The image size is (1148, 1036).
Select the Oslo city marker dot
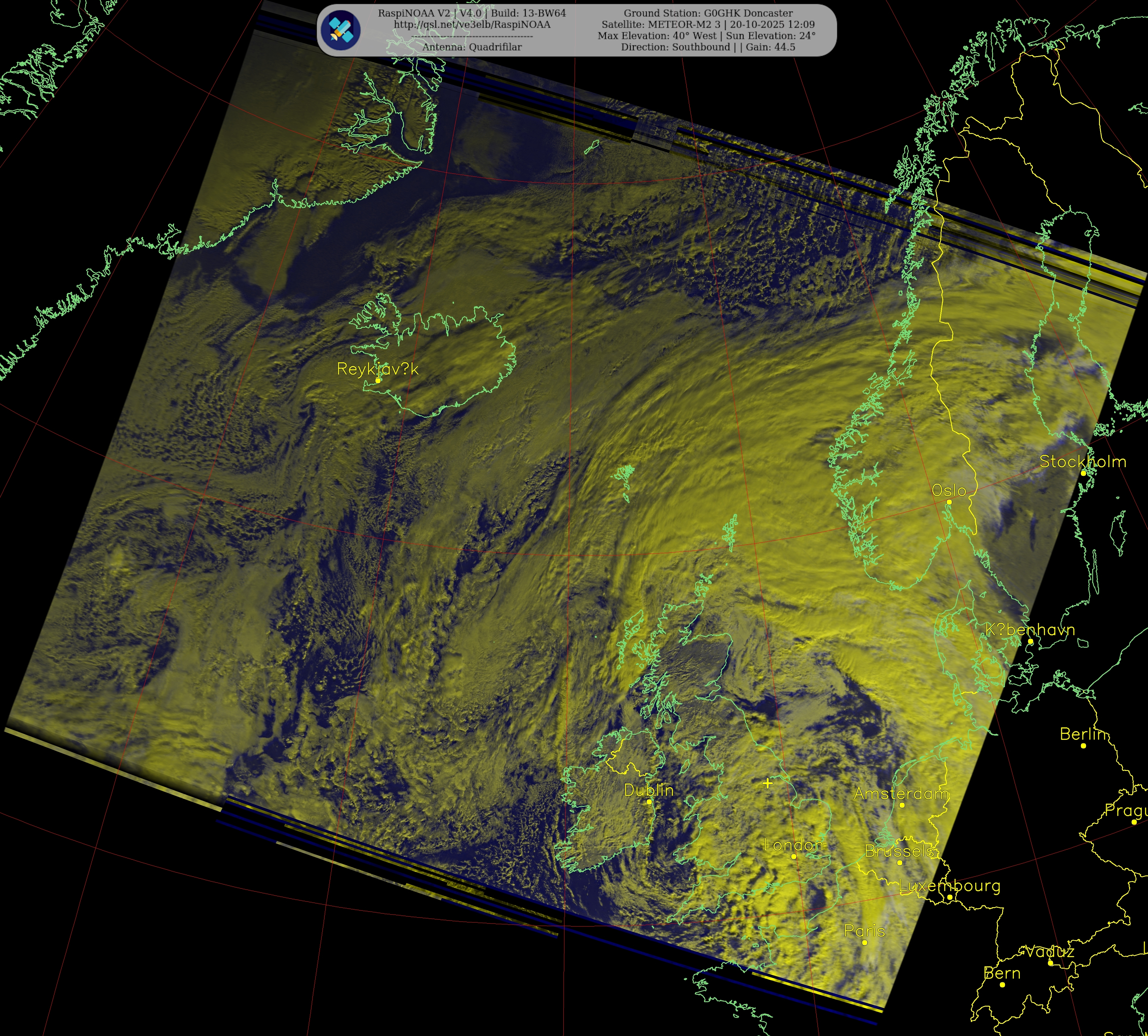(949, 502)
